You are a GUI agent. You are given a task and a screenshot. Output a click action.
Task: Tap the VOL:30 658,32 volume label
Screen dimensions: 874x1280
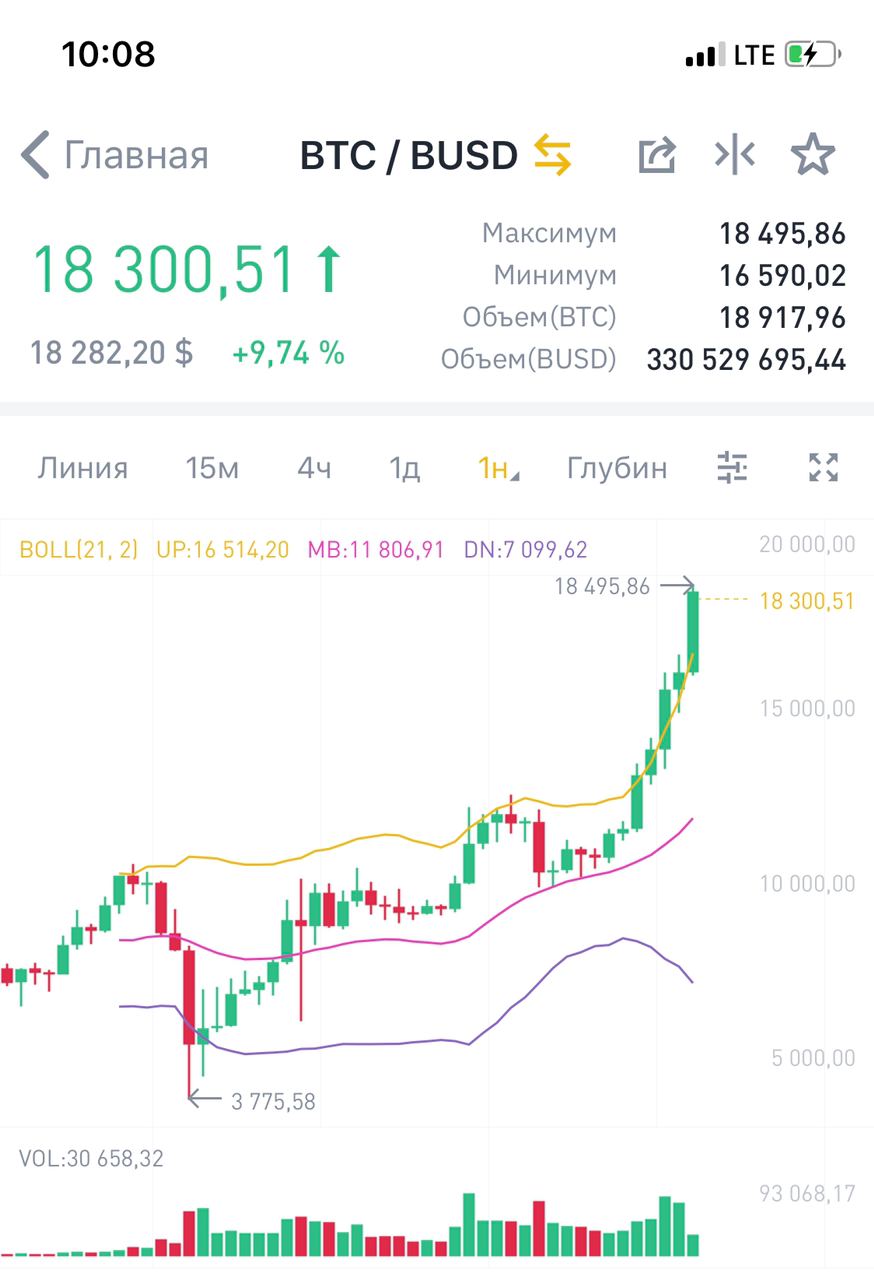(x=91, y=1159)
